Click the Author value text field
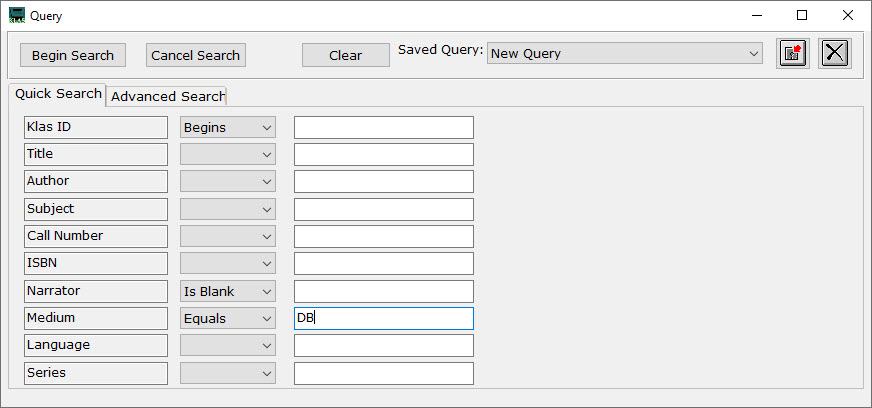 383,182
